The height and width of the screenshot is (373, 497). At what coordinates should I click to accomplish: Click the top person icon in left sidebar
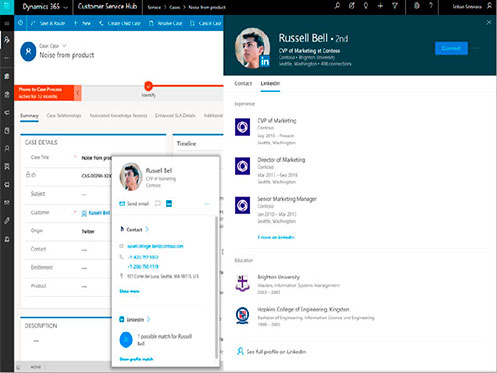7,40
